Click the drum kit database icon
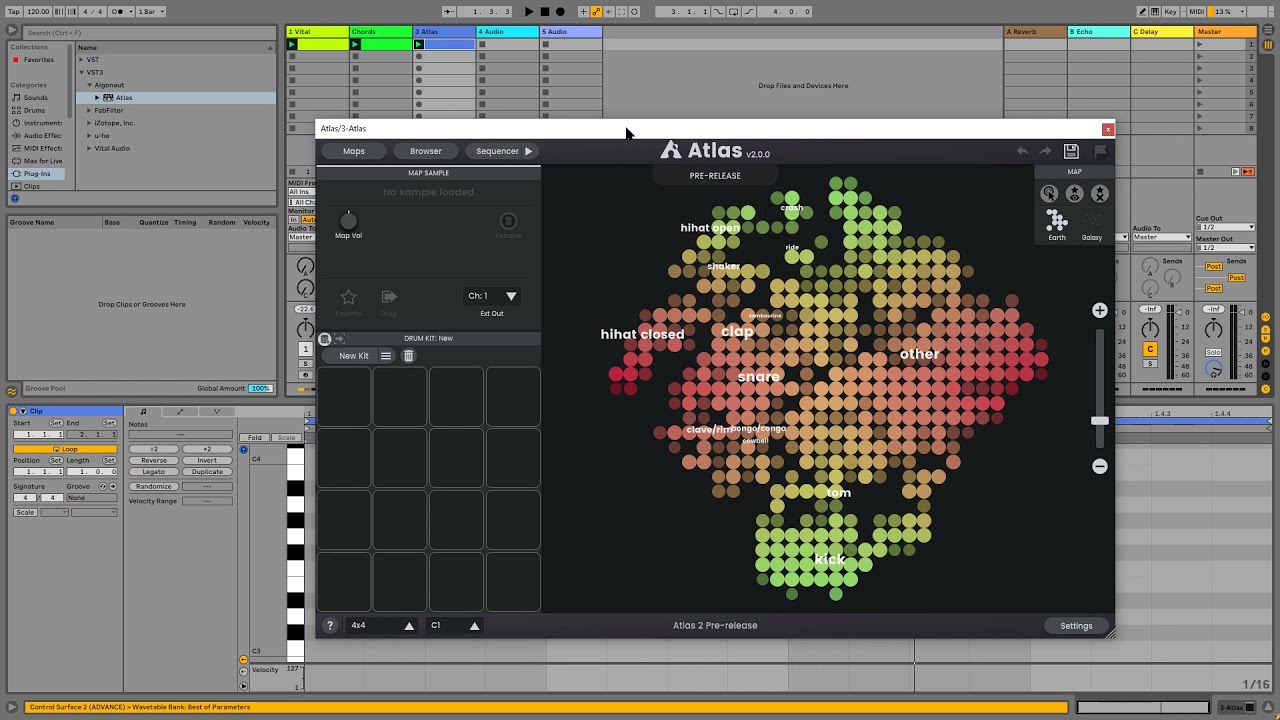The image size is (1280, 720). click(325, 339)
